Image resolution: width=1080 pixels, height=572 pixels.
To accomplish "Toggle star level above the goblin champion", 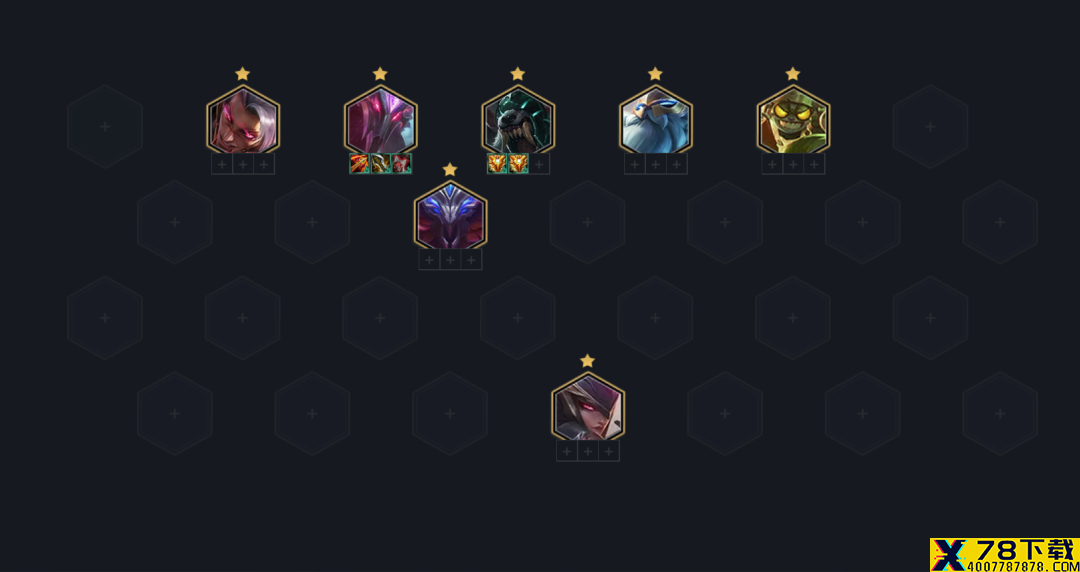I will [793, 74].
